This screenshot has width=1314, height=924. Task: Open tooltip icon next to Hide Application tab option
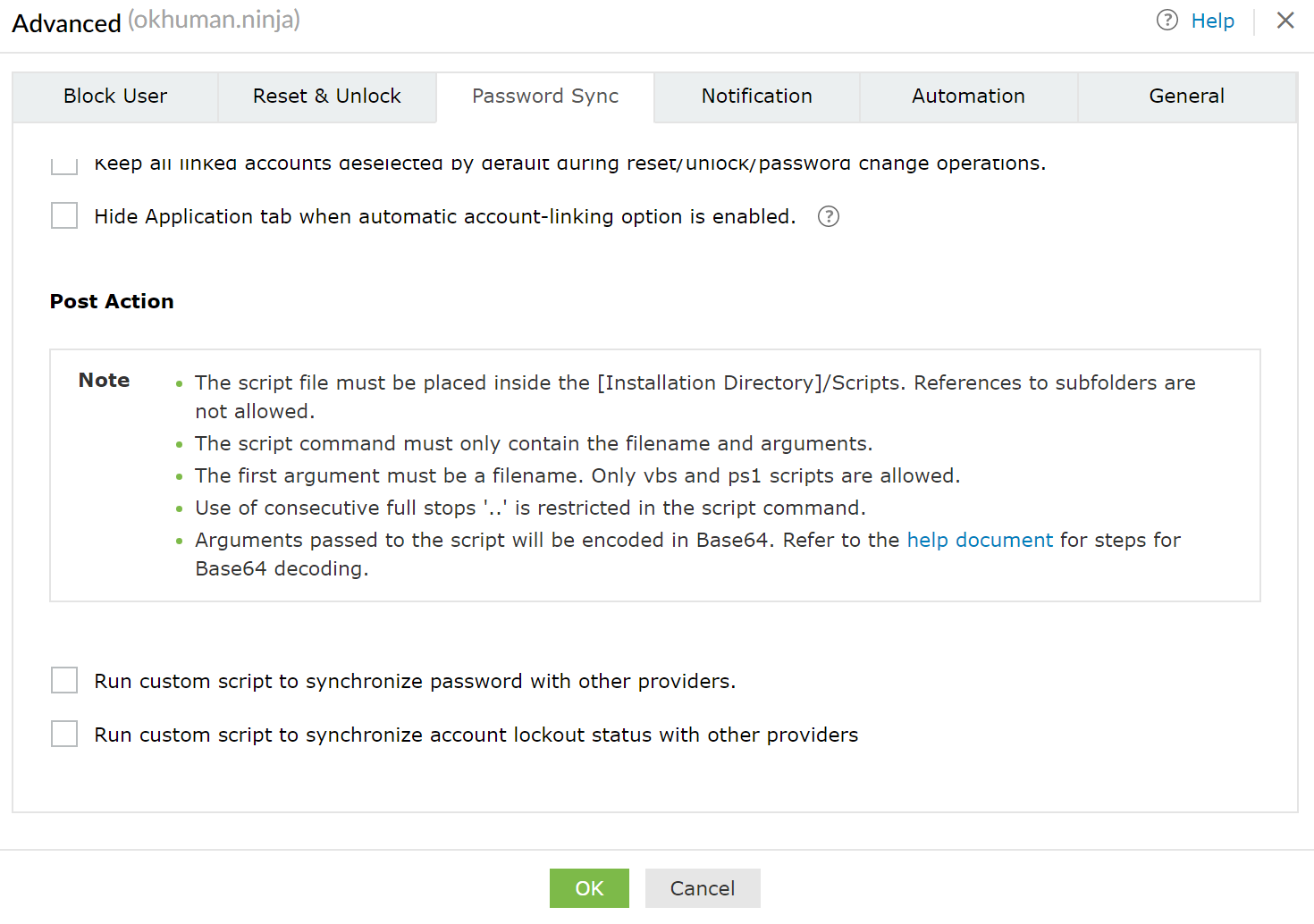pos(828,216)
